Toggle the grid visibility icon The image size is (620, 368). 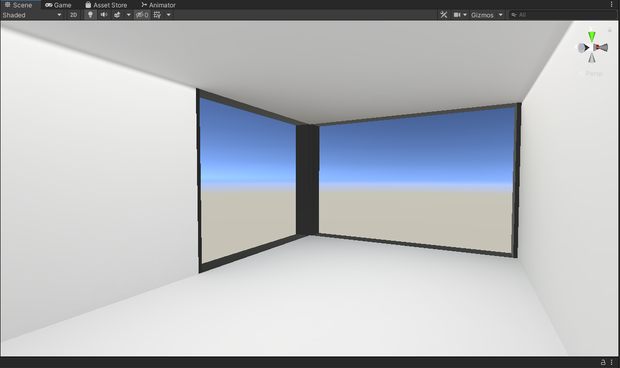[157, 15]
